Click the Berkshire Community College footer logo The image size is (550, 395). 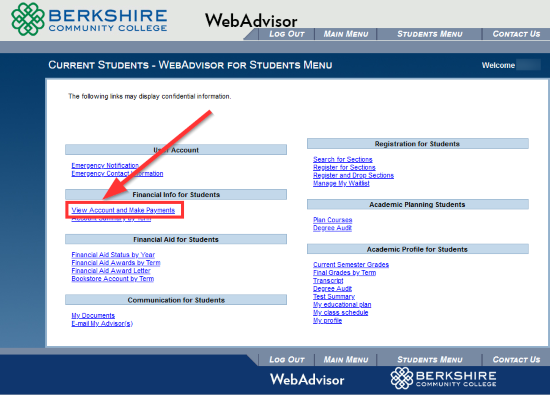coord(444,378)
